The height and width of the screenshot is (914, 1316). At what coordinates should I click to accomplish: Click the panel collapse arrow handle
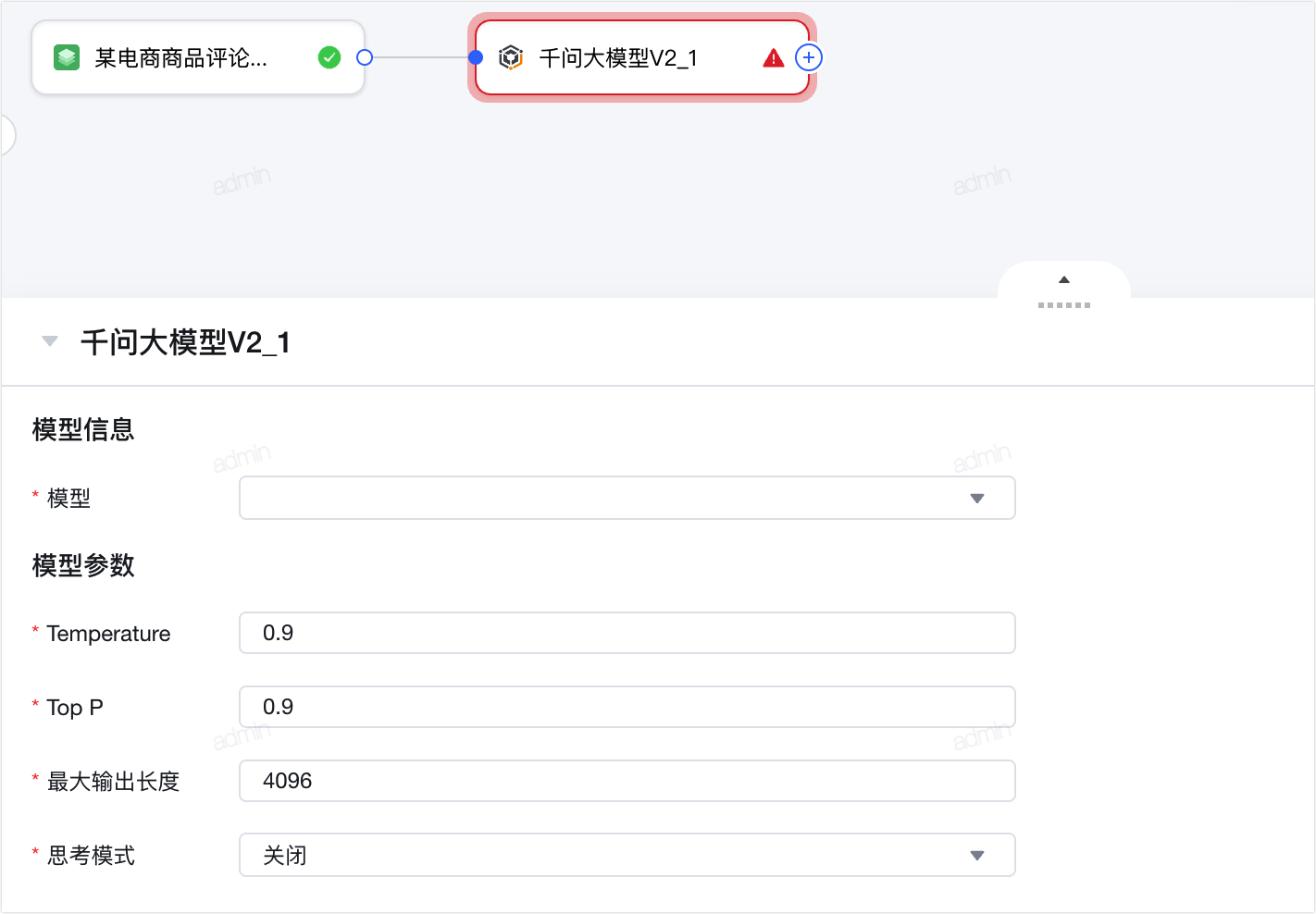point(1064,280)
